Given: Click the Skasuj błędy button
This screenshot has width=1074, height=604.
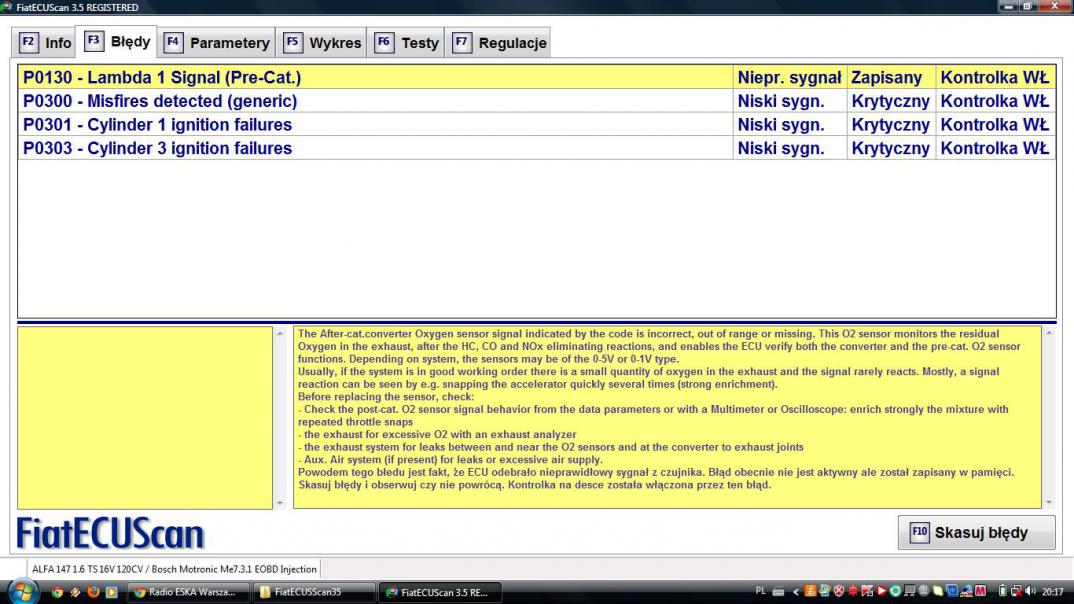Looking at the screenshot, I should coord(976,532).
